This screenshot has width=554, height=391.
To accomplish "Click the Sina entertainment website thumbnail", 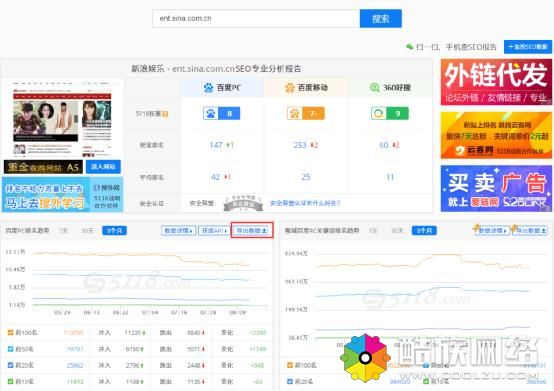I will (62, 119).
